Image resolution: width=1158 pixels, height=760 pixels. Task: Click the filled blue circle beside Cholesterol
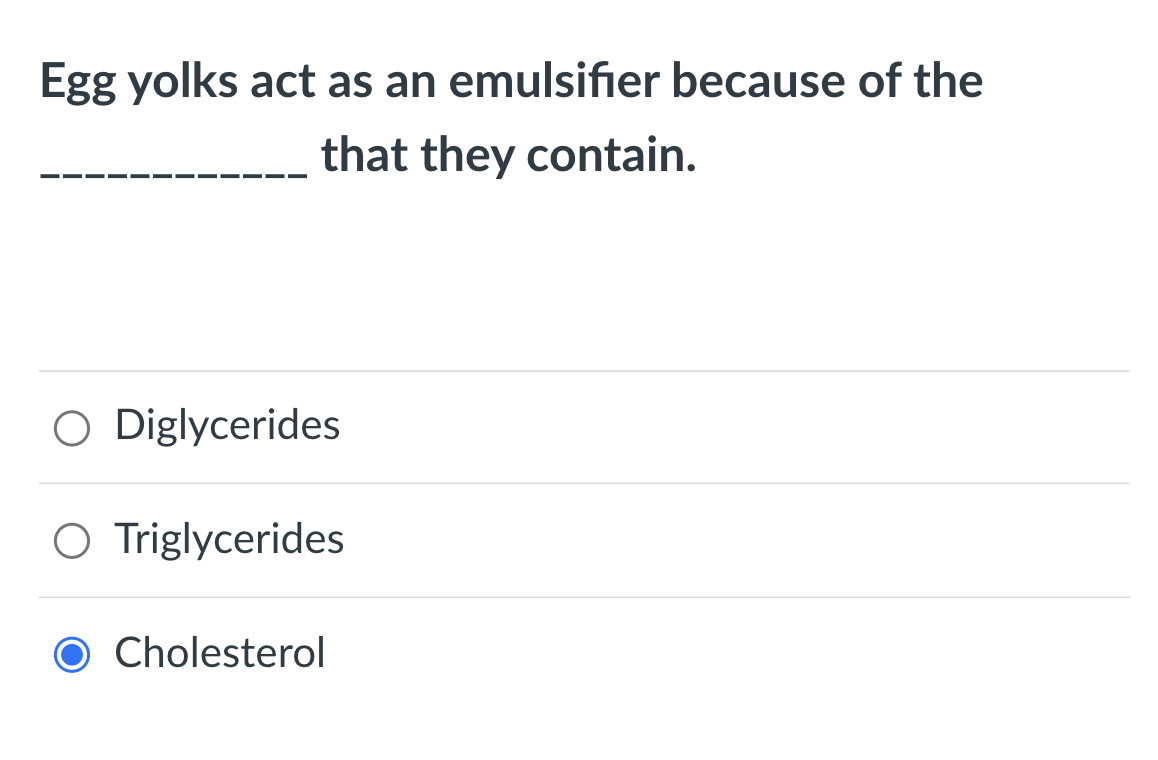71,655
